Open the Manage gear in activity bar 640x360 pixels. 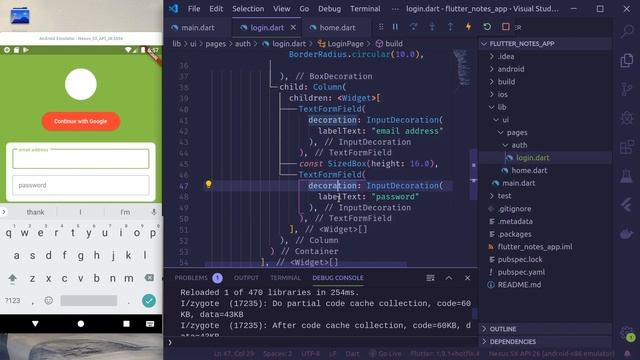click(x=627, y=333)
